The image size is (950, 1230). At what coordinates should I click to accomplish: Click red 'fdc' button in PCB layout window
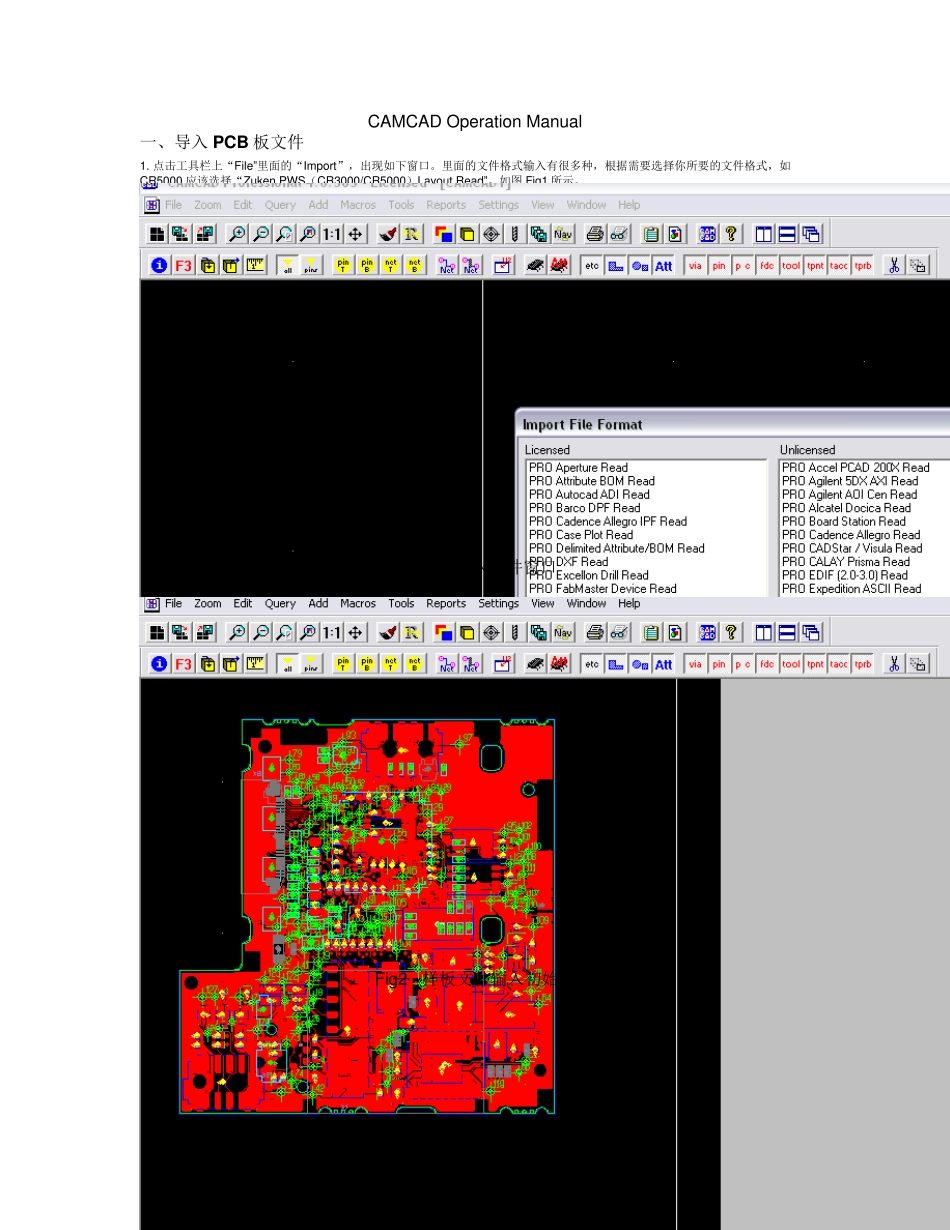pos(767,664)
